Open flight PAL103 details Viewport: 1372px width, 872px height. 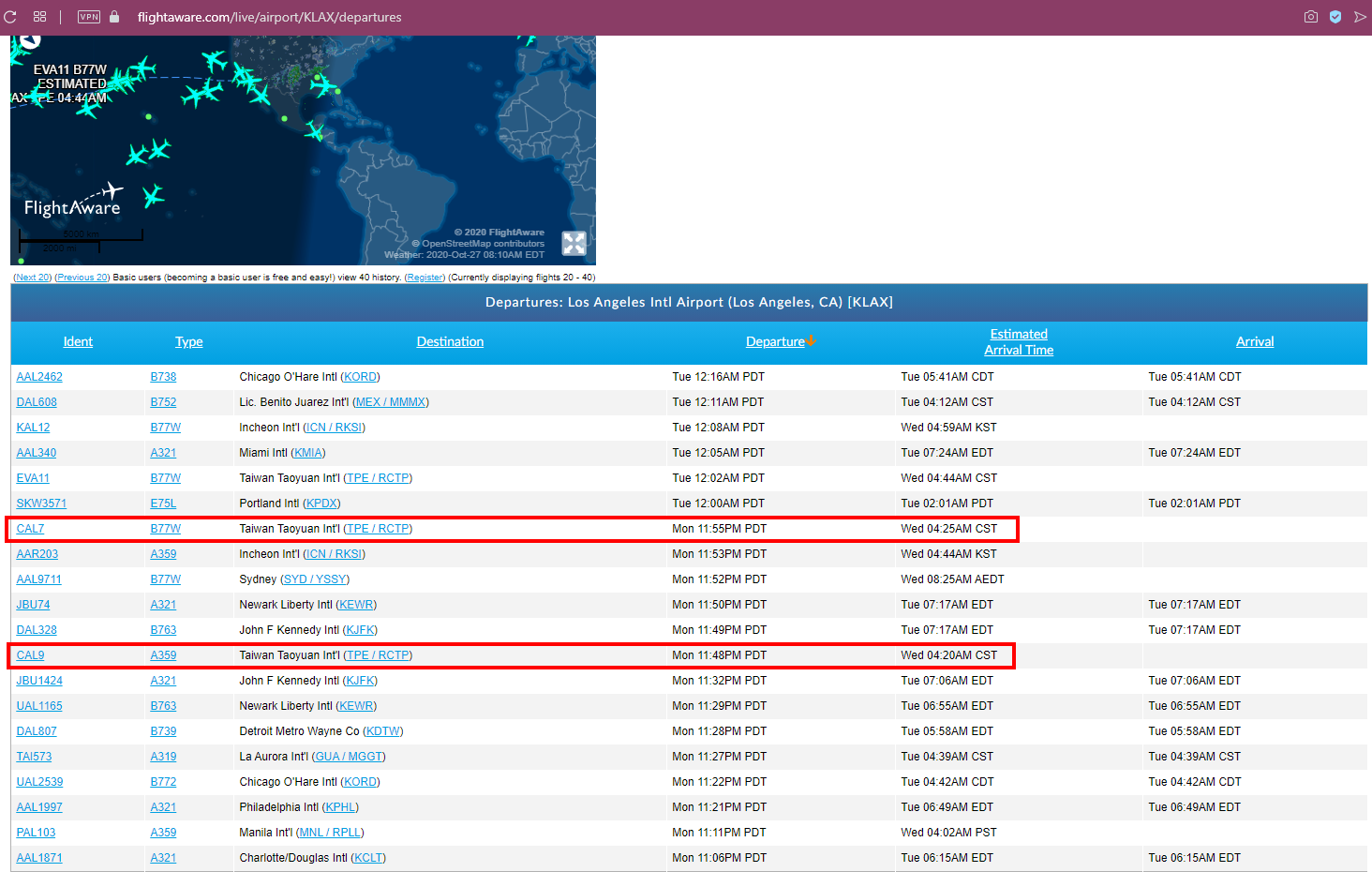coord(36,833)
